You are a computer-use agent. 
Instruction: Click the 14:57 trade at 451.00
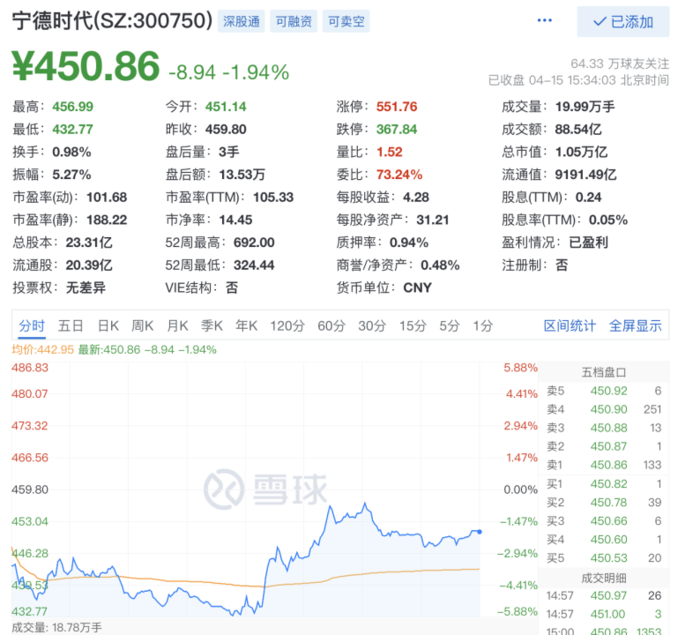click(604, 614)
